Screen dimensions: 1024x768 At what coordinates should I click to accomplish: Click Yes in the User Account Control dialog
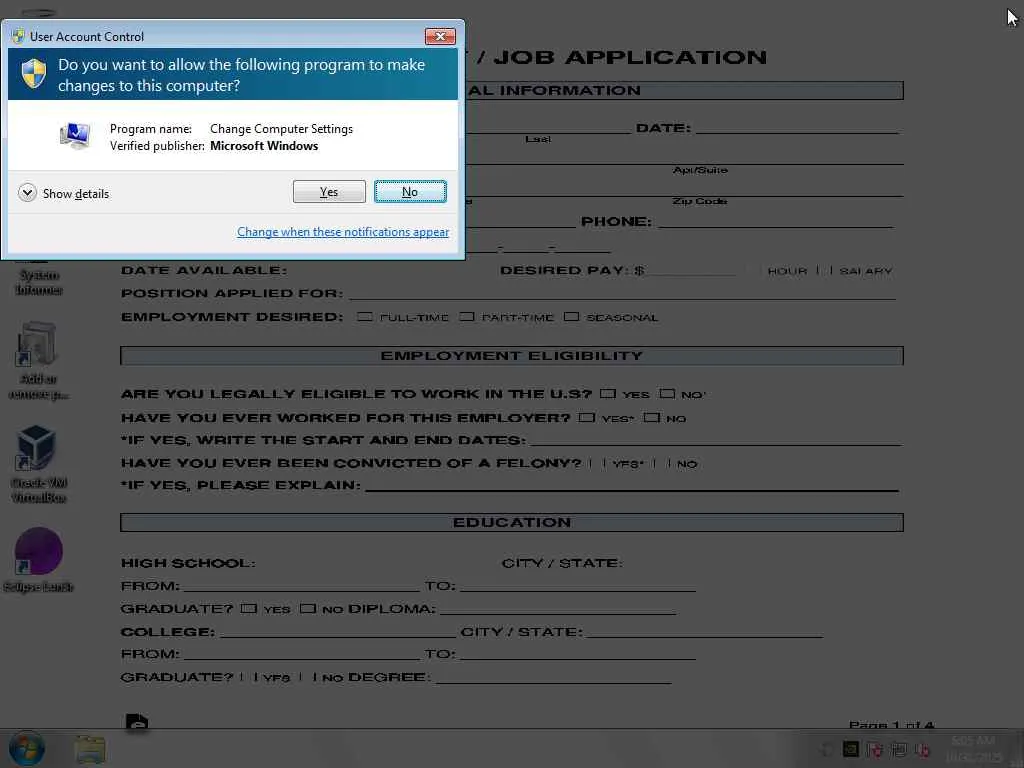329,191
